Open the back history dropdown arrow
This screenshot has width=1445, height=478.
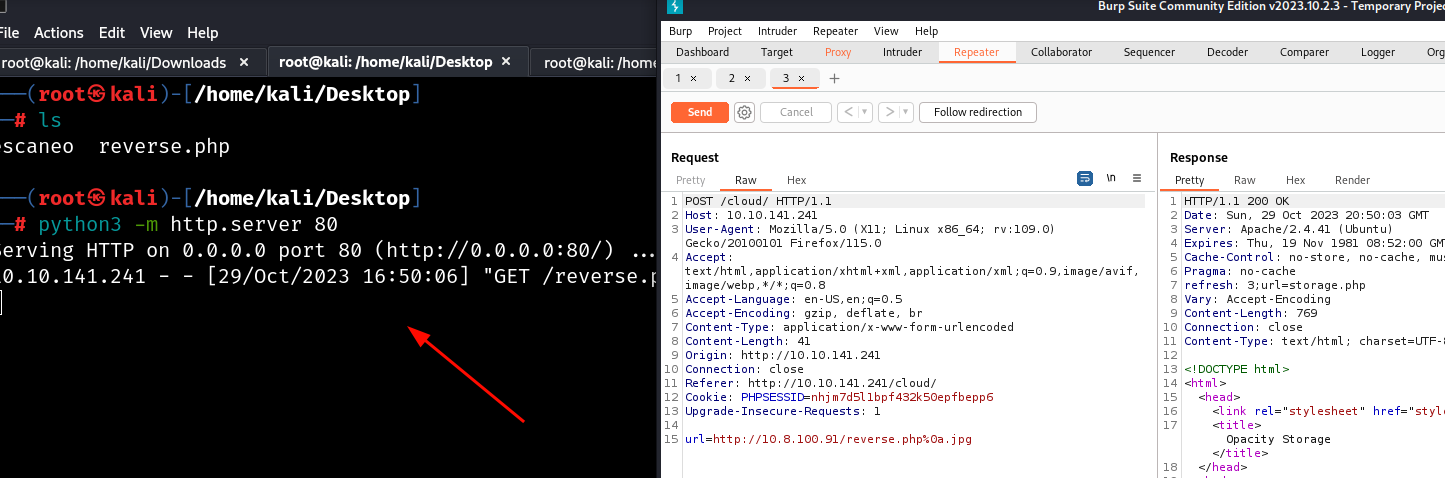(x=865, y=112)
